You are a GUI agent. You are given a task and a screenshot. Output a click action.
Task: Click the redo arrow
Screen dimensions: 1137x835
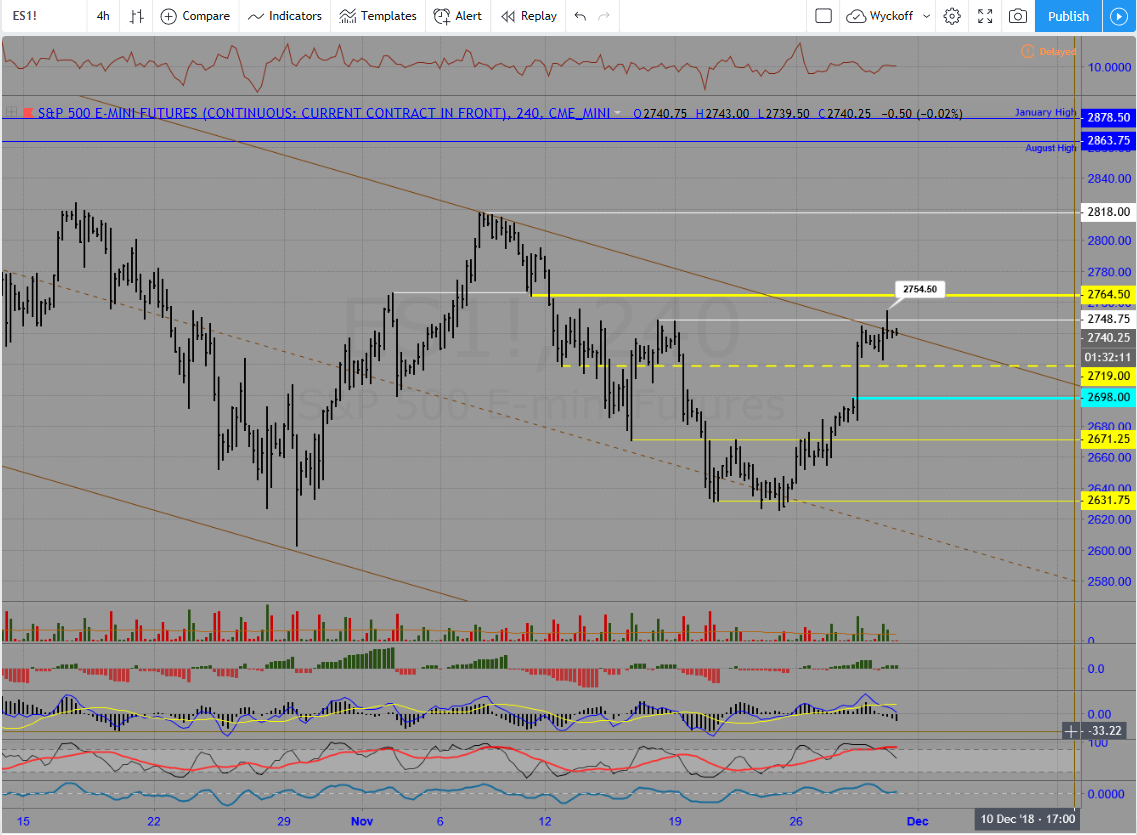[603, 16]
